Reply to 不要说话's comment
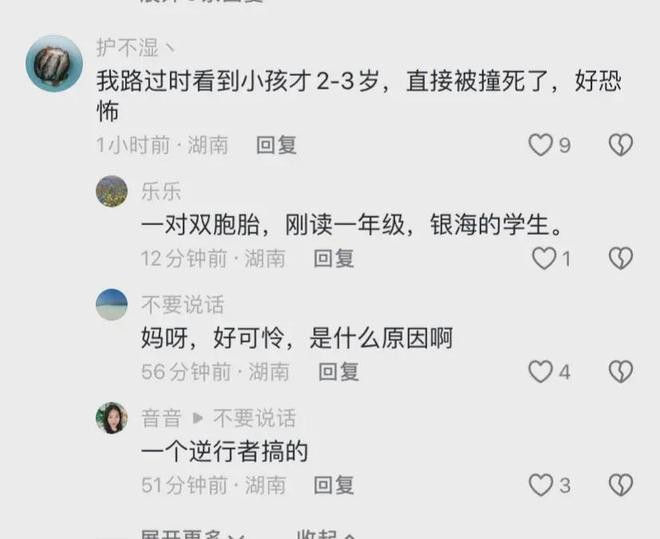 coord(338,372)
